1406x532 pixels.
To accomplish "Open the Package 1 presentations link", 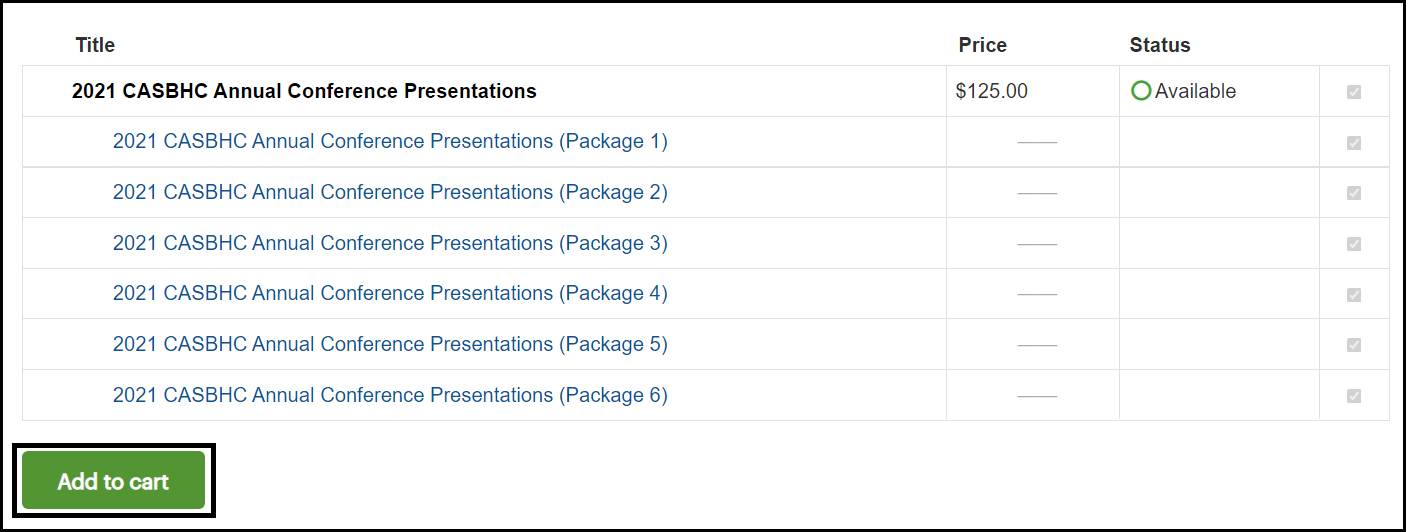I will [x=390, y=142].
